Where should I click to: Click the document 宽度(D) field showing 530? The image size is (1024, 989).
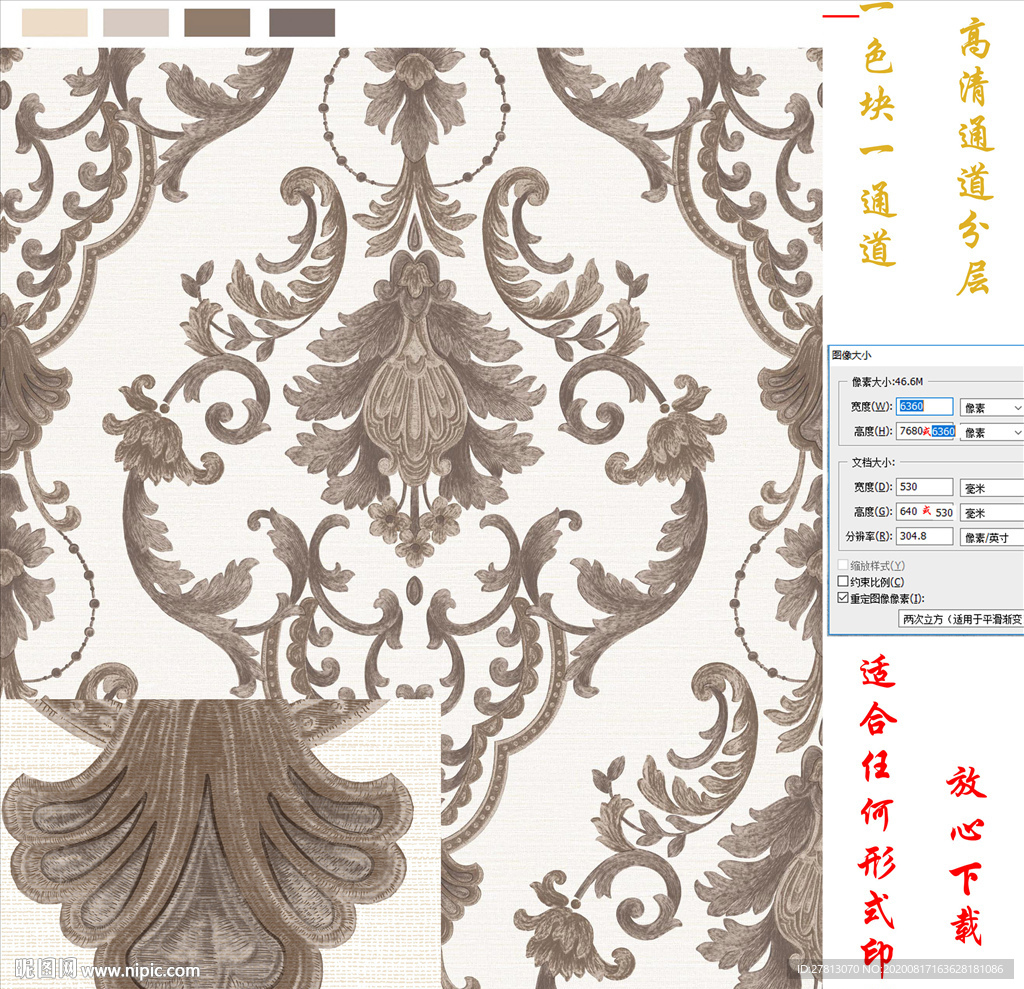tap(924, 487)
